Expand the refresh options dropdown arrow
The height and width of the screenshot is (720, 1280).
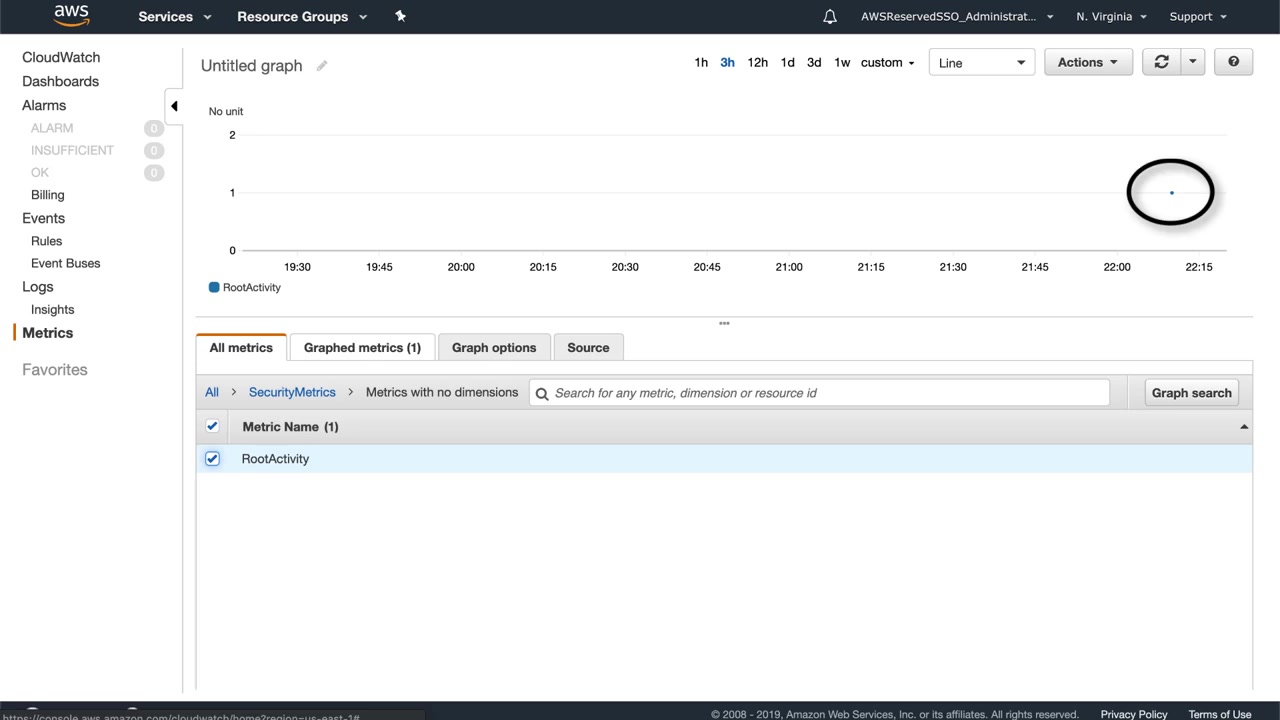pos(1192,62)
